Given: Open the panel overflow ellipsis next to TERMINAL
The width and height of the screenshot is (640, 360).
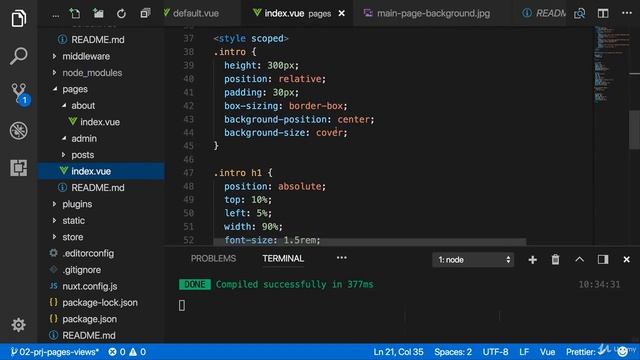Looking at the screenshot, I should (342, 258).
